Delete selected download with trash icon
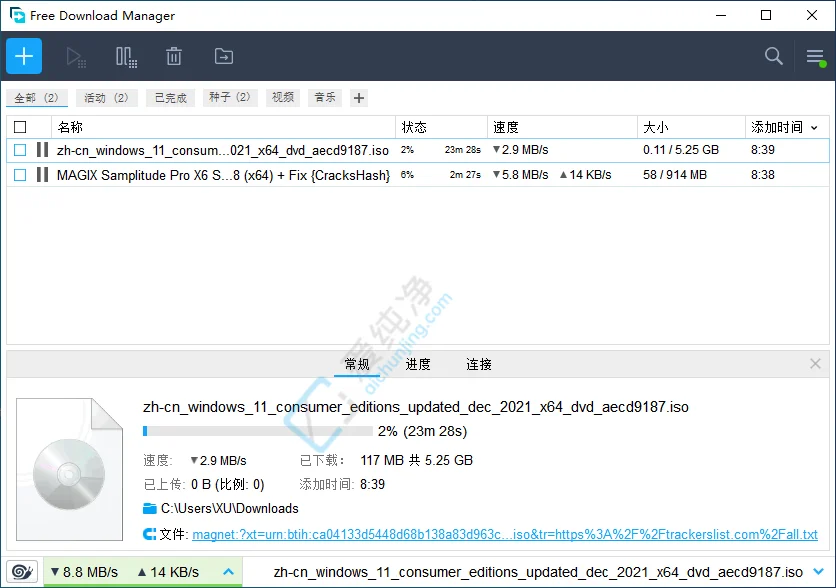This screenshot has height=588, width=836. pyautogui.click(x=174, y=56)
